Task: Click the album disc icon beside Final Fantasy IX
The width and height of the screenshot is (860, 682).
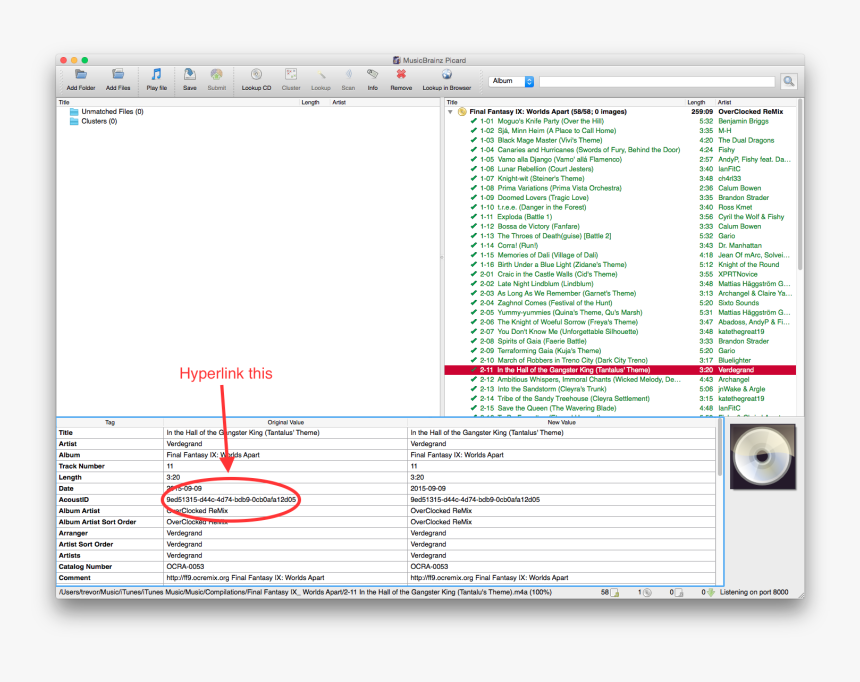Action: (462, 112)
